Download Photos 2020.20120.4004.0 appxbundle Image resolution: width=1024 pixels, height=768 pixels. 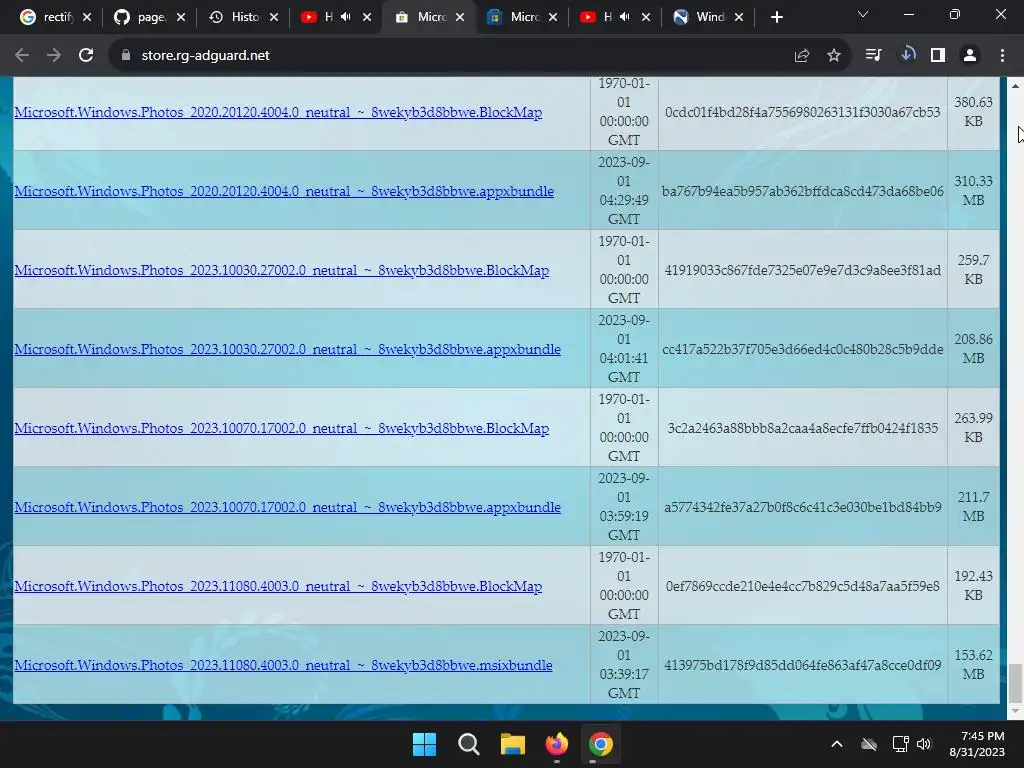284,191
